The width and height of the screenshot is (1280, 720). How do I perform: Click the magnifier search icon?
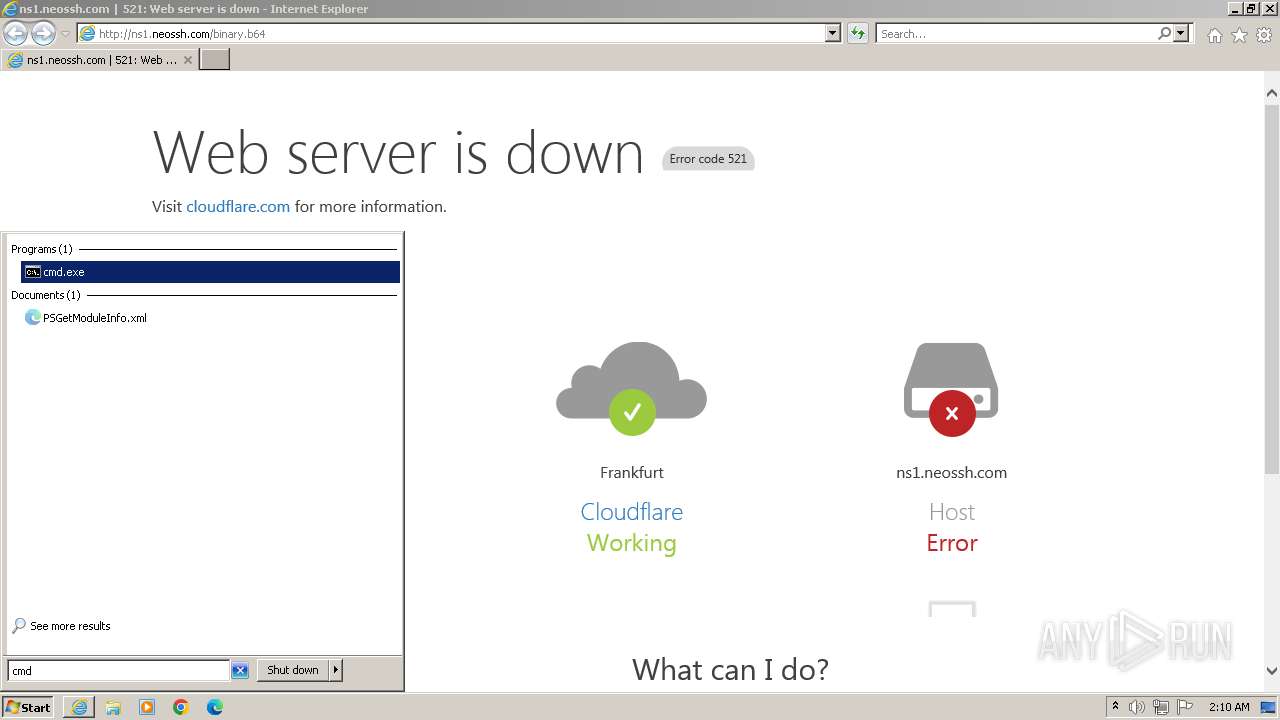tap(1164, 34)
